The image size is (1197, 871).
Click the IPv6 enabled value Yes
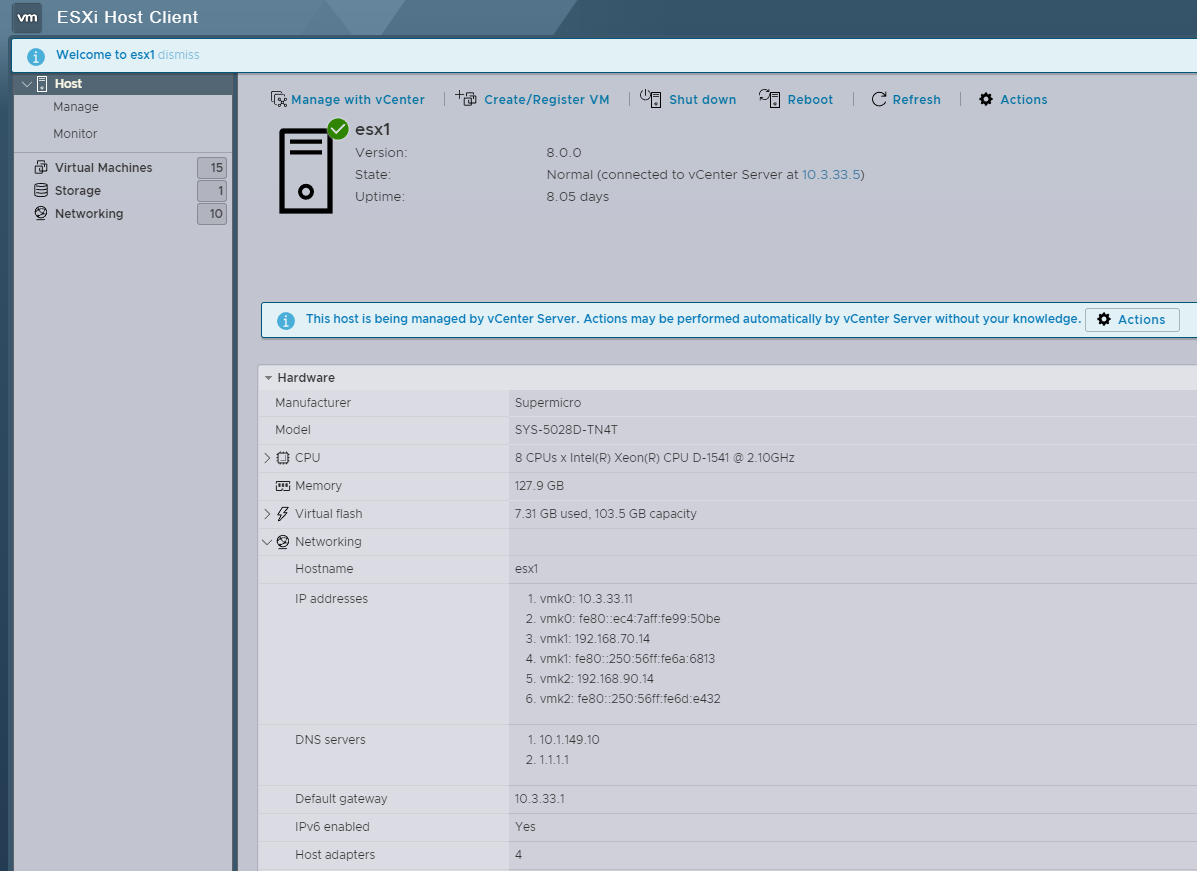point(525,827)
